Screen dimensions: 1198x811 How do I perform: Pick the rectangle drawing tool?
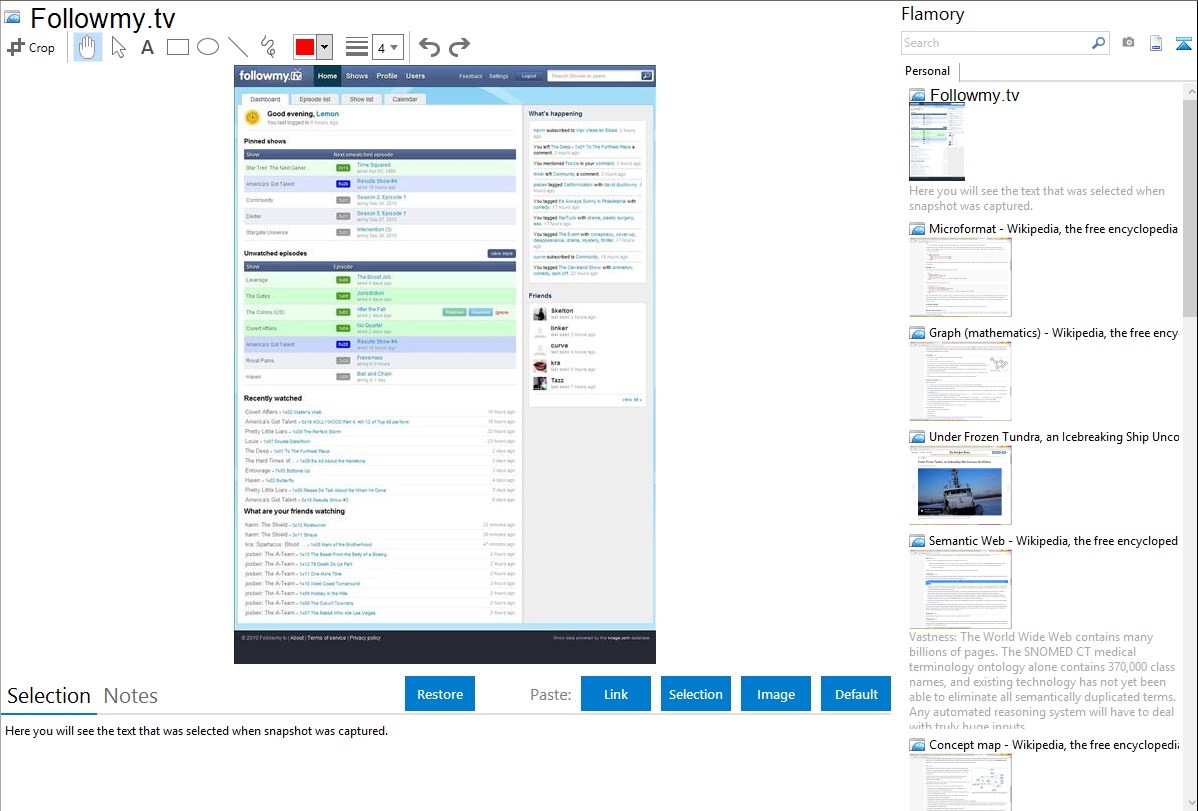[177, 47]
